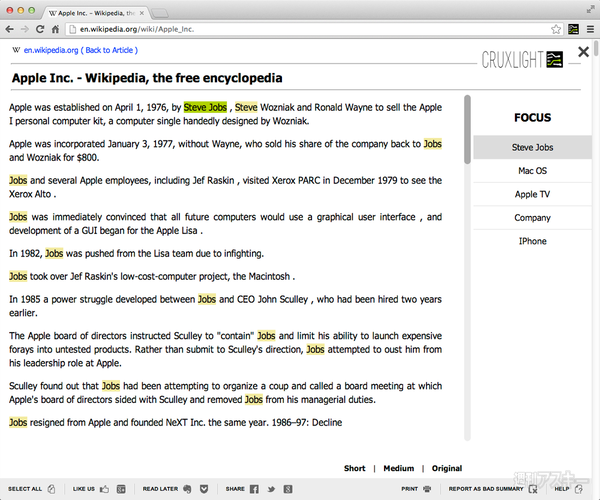Click the Report as Bad Summary icon
Viewport: 600px width, 500px height.
click(x=533, y=489)
